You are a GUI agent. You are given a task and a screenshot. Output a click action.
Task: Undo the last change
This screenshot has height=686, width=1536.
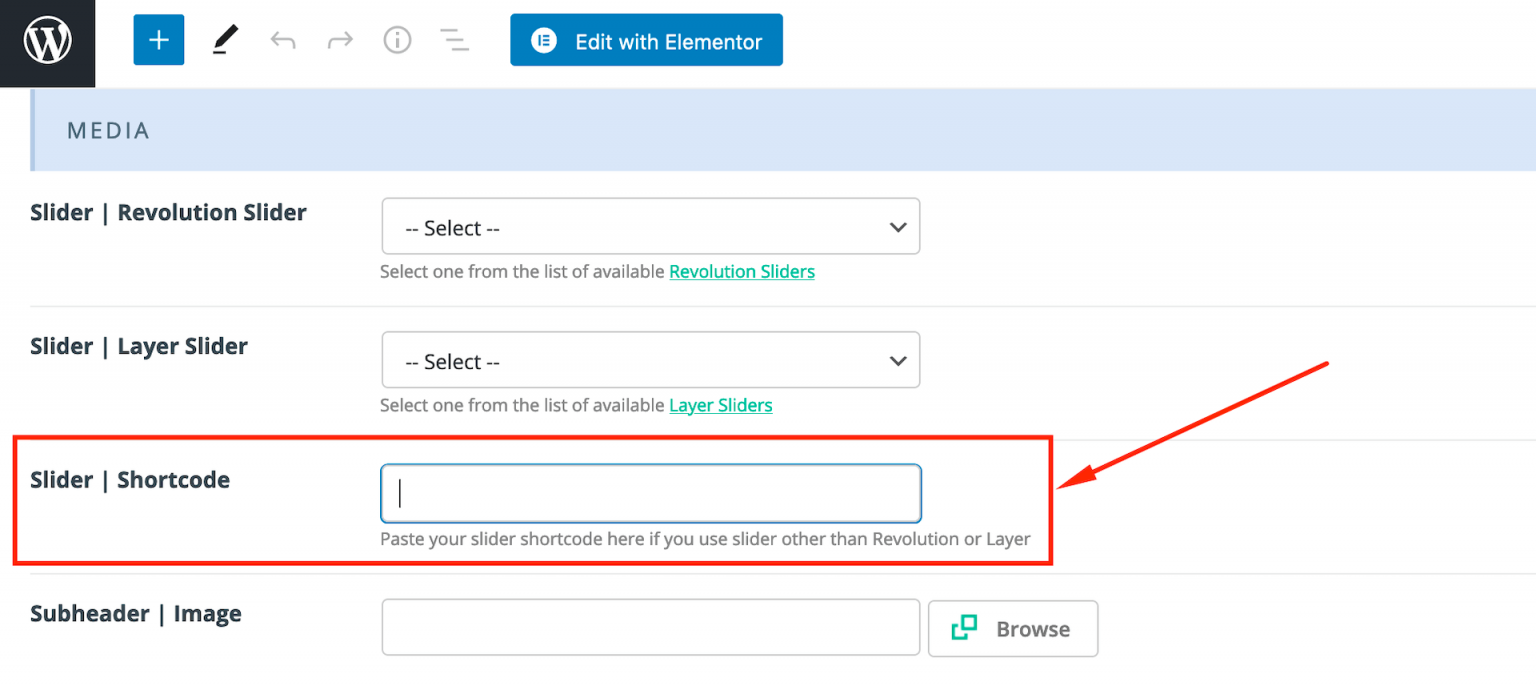283,41
